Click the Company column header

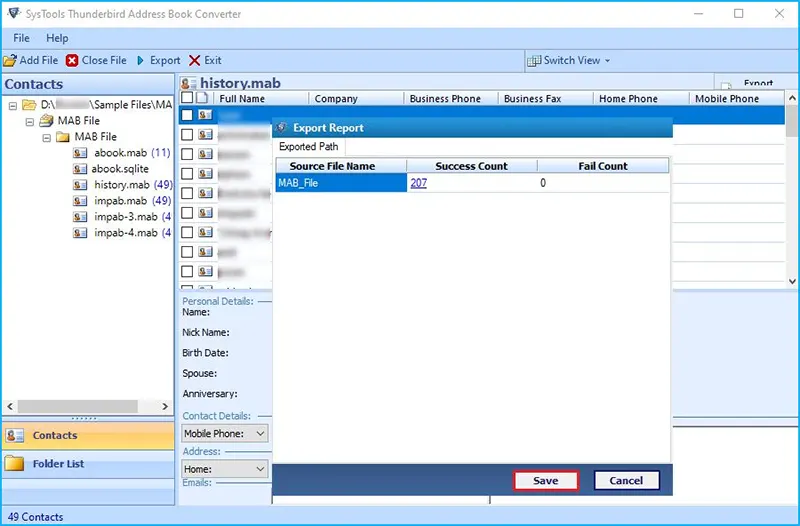[356, 98]
